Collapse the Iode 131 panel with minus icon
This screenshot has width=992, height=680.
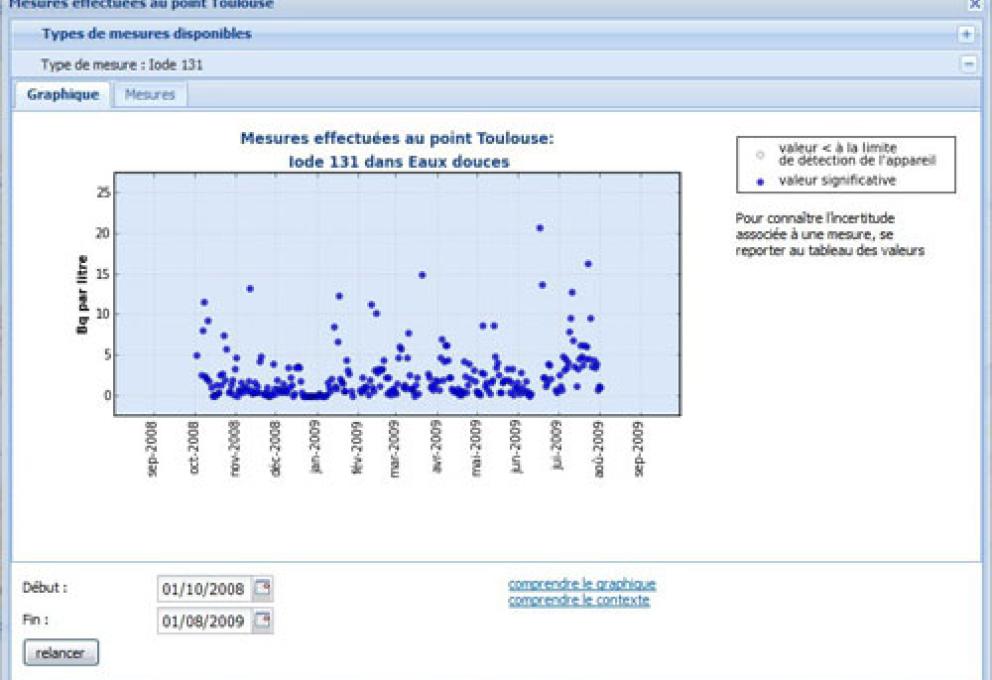pyautogui.click(x=966, y=64)
